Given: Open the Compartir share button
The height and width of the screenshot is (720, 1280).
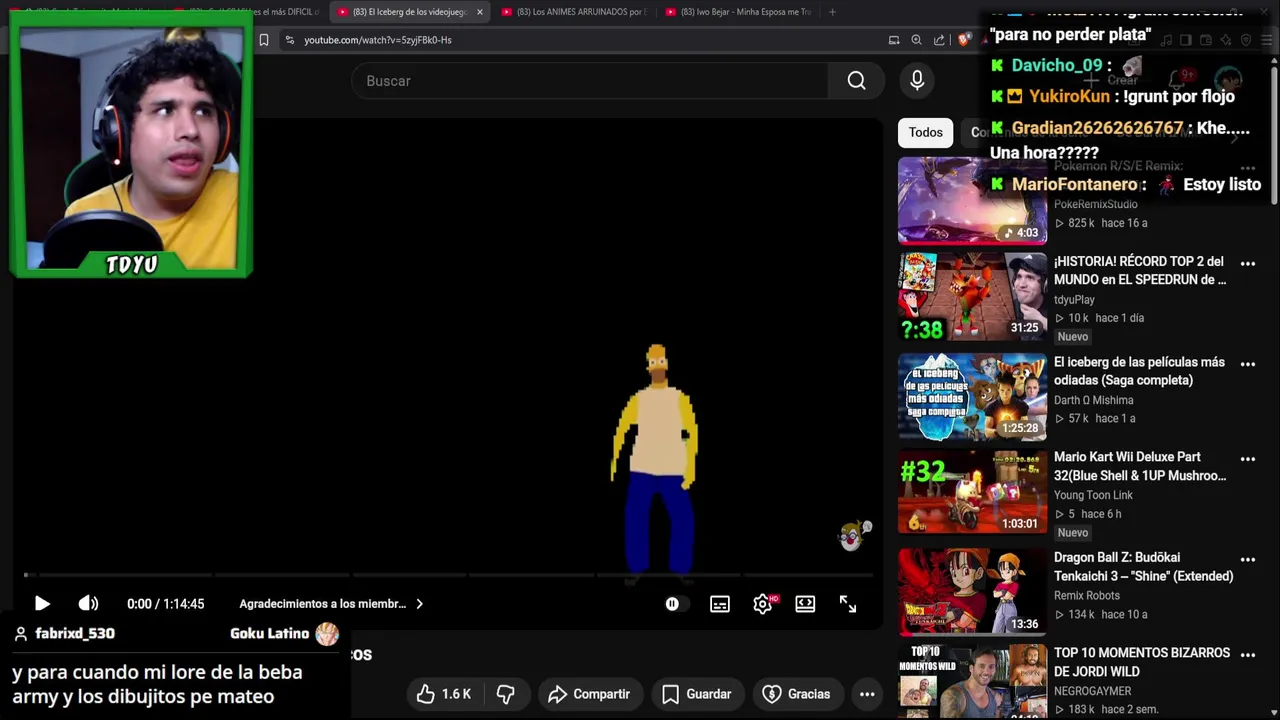Looking at the screenshot, I should click(x=589, y=694).
